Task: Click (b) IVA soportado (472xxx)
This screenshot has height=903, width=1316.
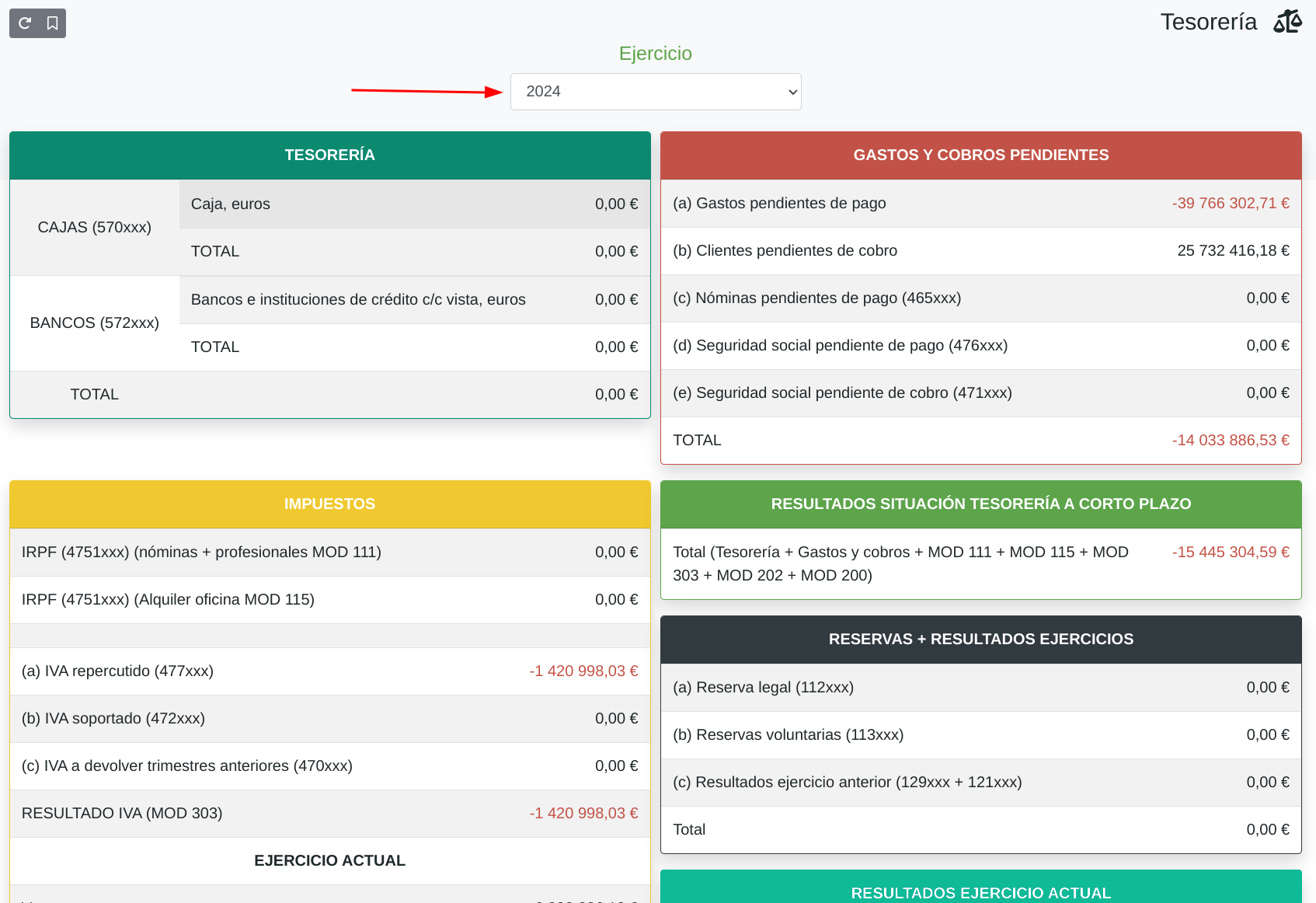Action: [x=113, y=719]
